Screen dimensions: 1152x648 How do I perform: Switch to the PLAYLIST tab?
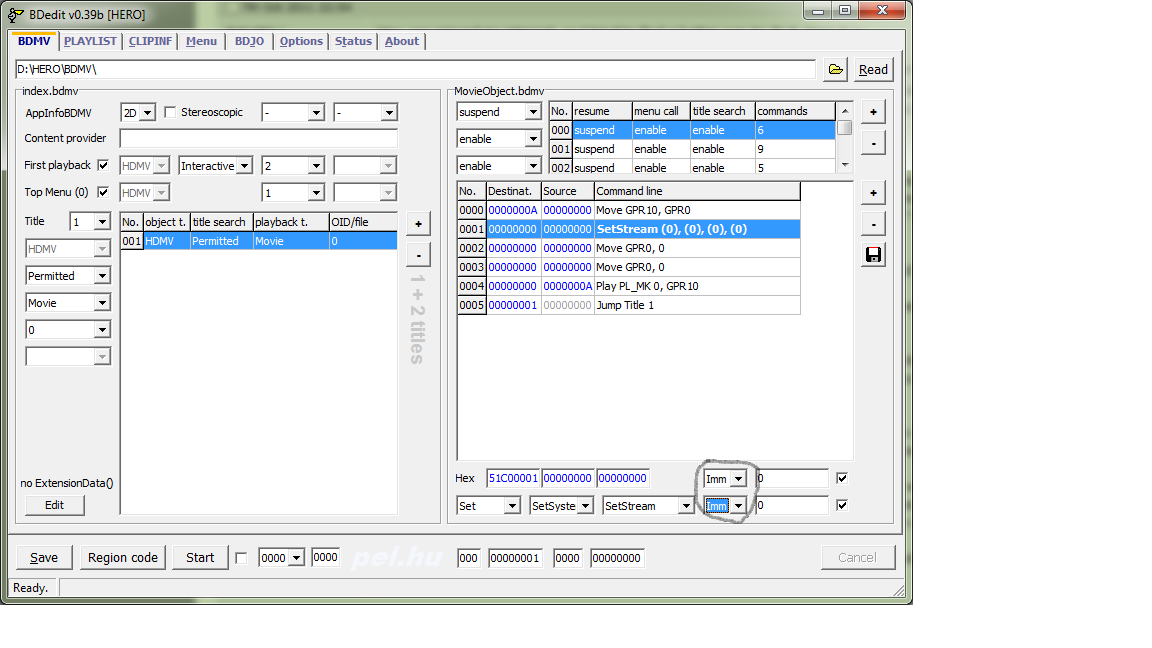tap(90, 41)
